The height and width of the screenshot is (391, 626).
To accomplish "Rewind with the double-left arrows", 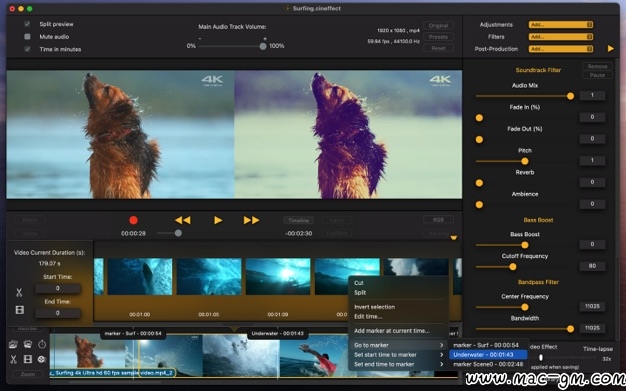I will (183, 220).
